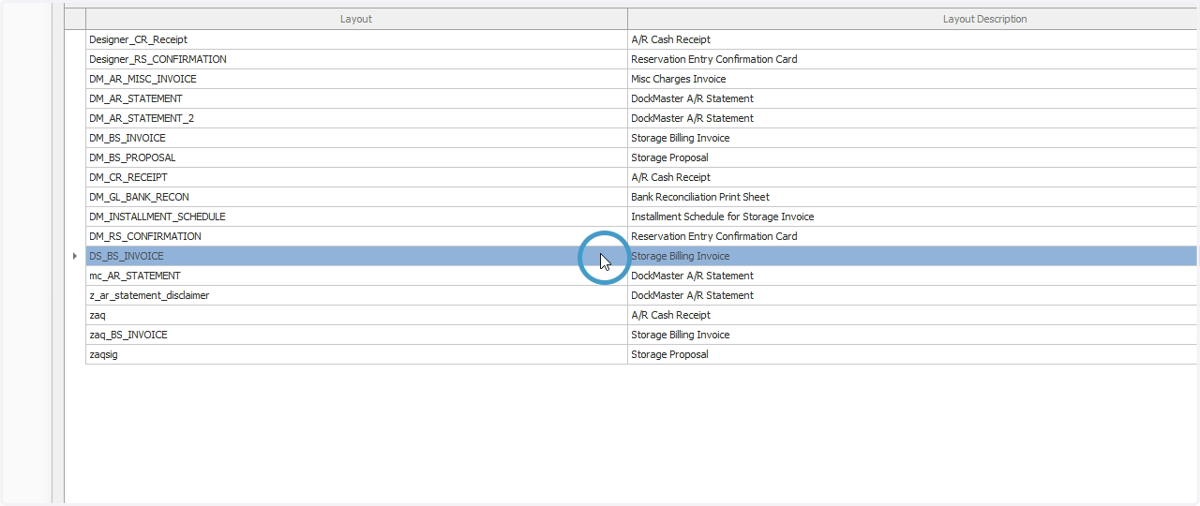Click Installment Schedule for Storage Invoice description
The height and width of the screenshot is (506, 1200).
tap(722, 217)
